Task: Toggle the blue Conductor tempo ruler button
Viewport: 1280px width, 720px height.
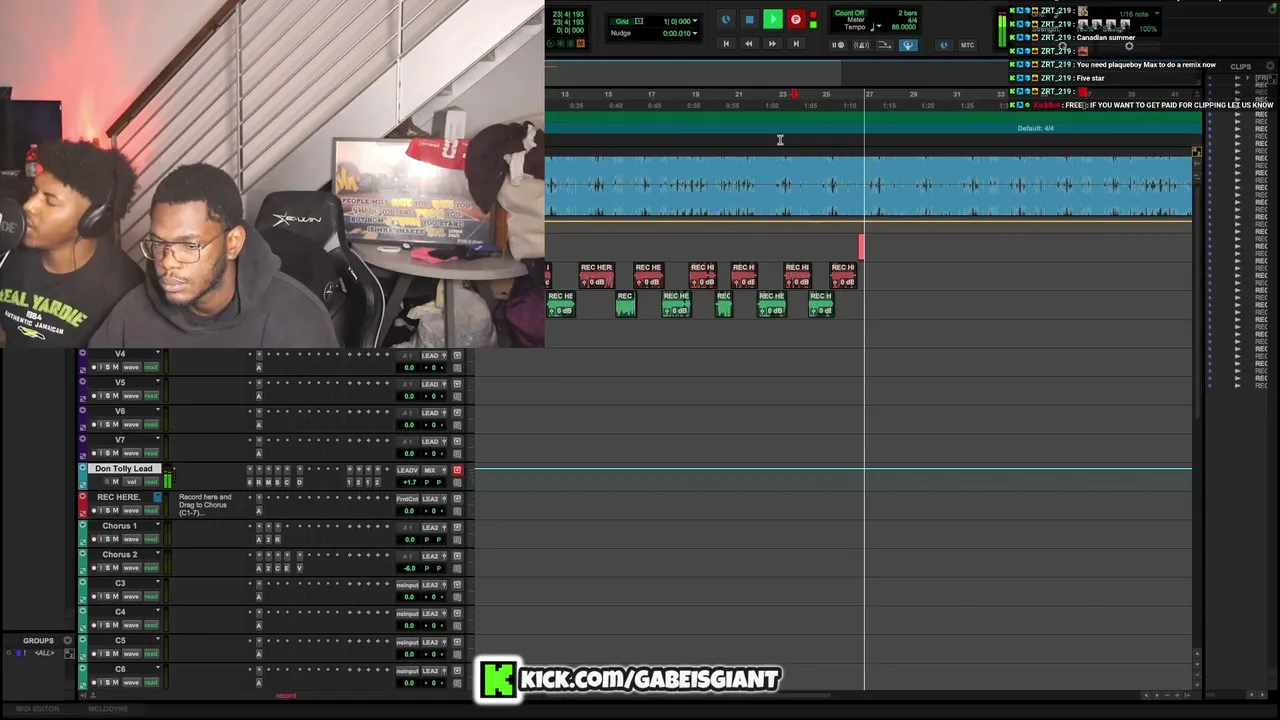Action: pos(908,45)
